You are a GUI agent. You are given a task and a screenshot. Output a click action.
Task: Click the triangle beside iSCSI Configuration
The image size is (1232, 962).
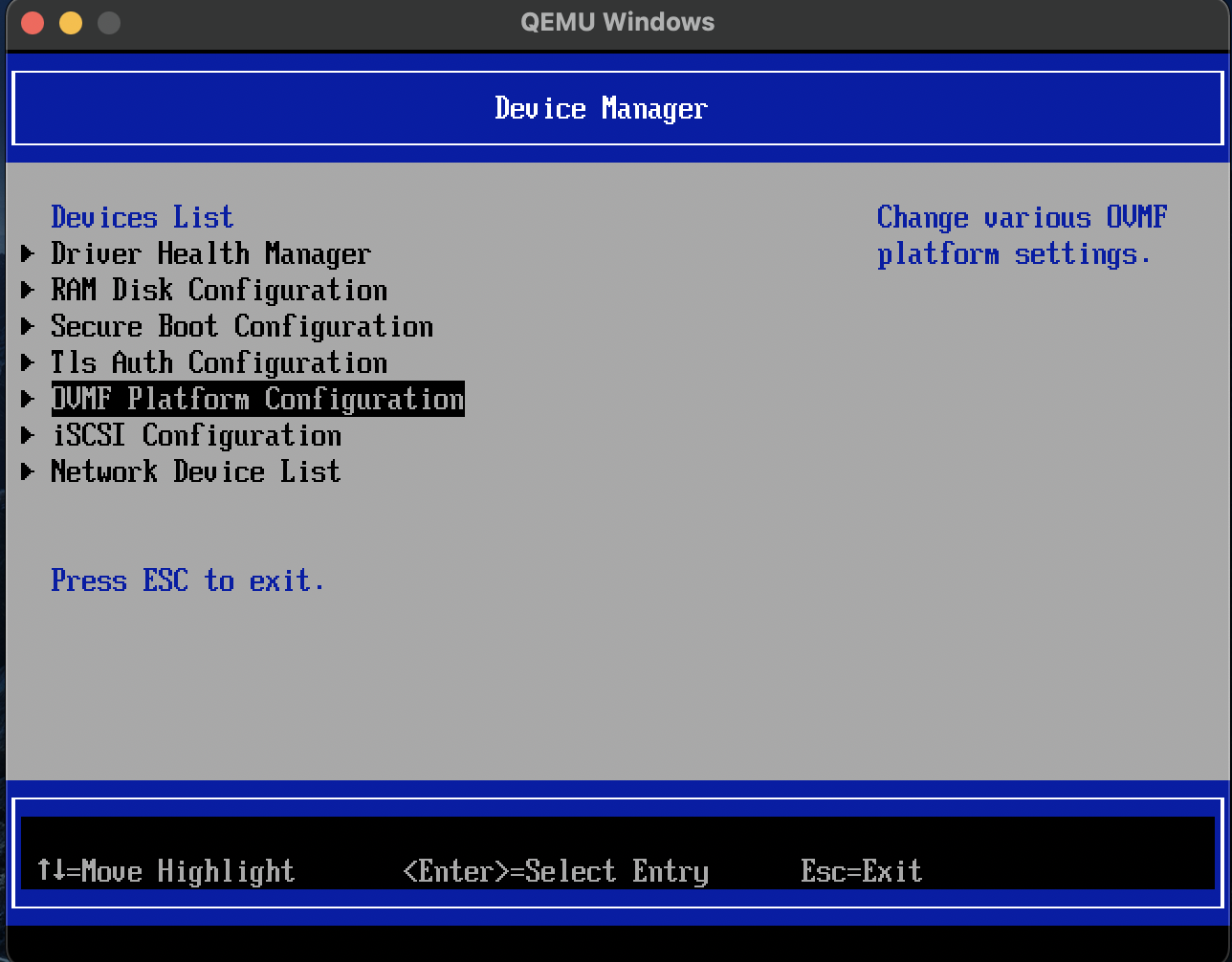click(29, 435)
